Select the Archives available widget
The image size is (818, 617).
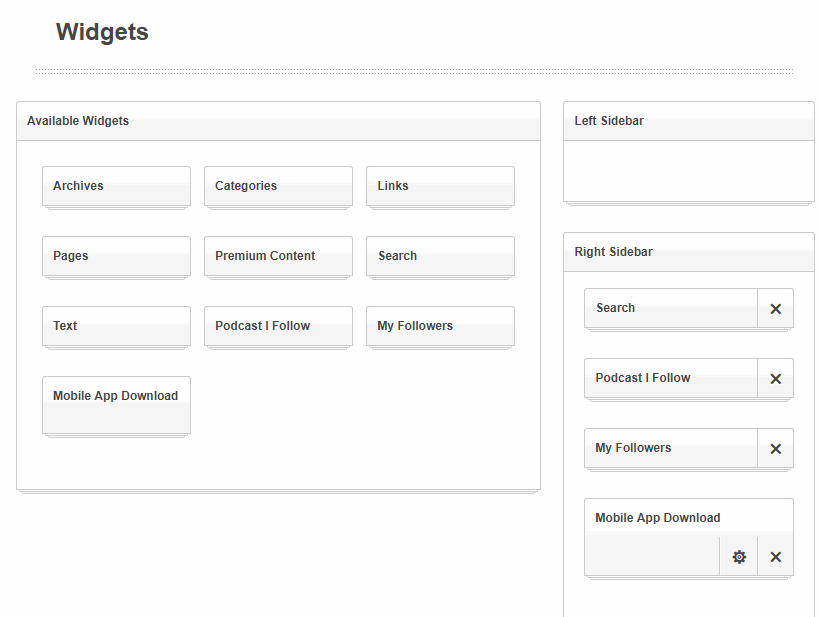click(x=116, y=186)
